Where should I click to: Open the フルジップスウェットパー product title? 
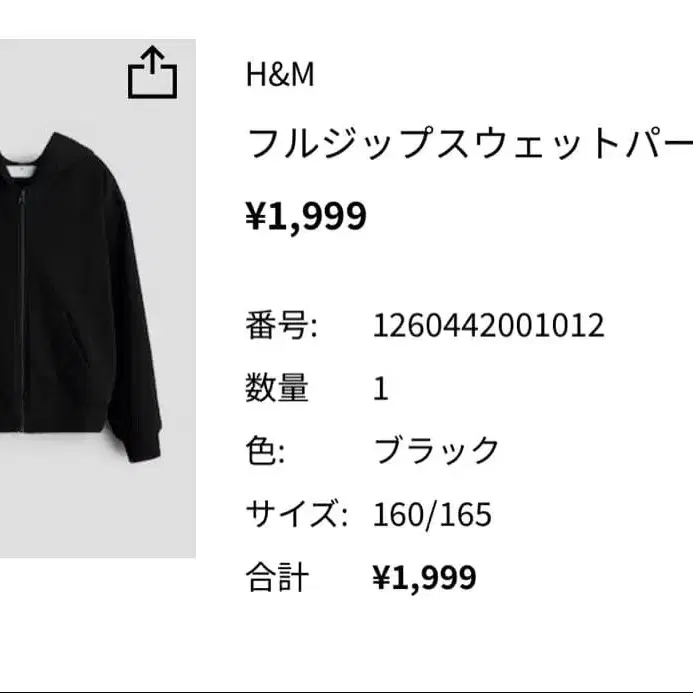469,143
